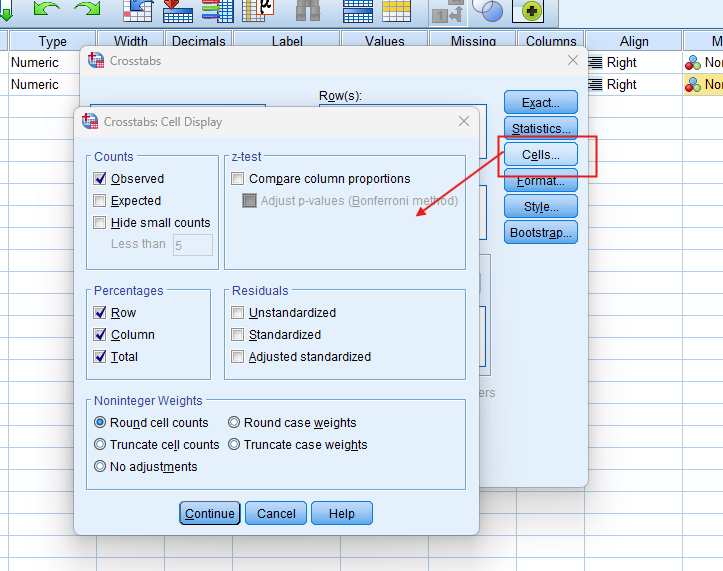
Task: Click the Bootstrap... button
Action: pyautogui.click(x=541, y=233)
